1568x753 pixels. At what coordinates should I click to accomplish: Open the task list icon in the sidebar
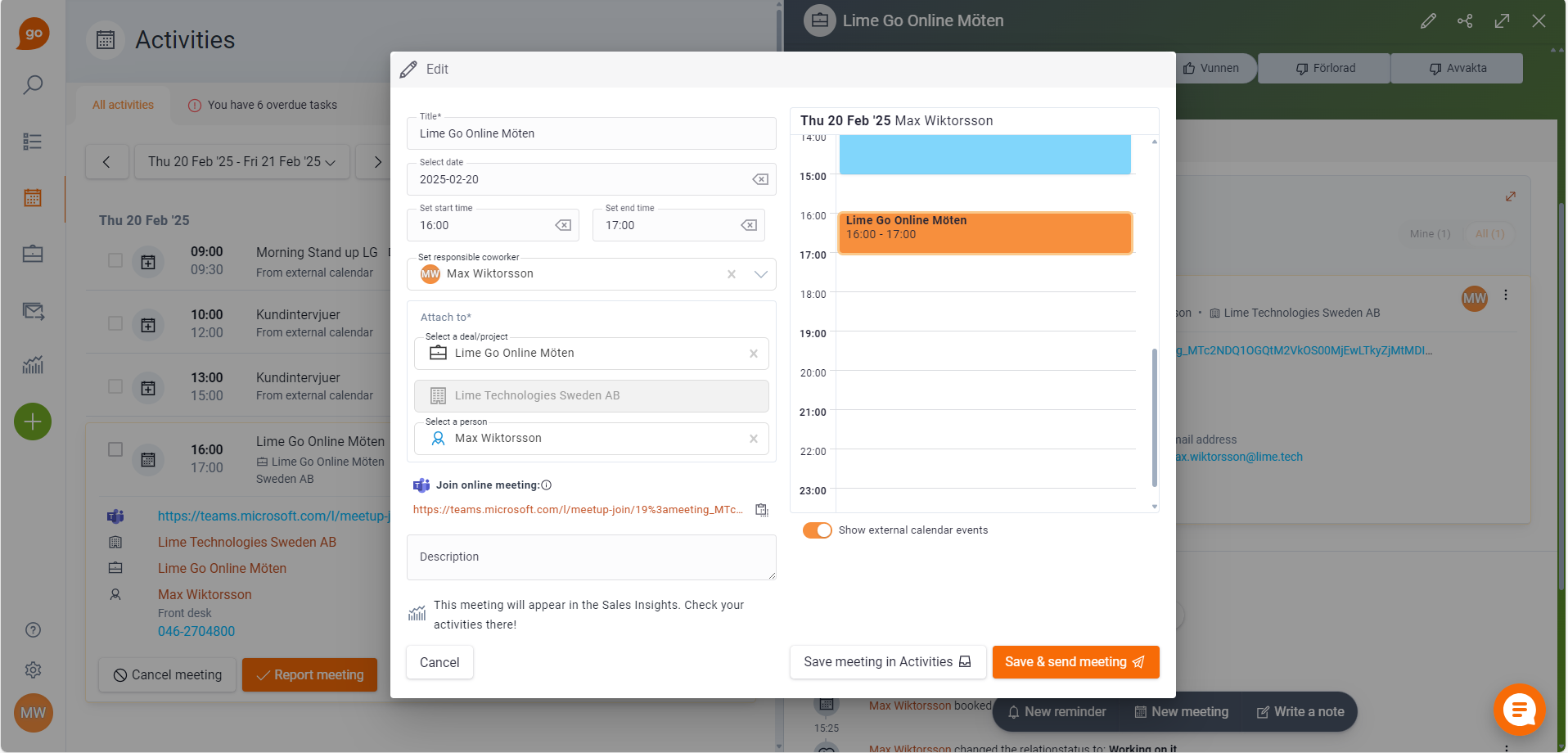click(33, 142)
